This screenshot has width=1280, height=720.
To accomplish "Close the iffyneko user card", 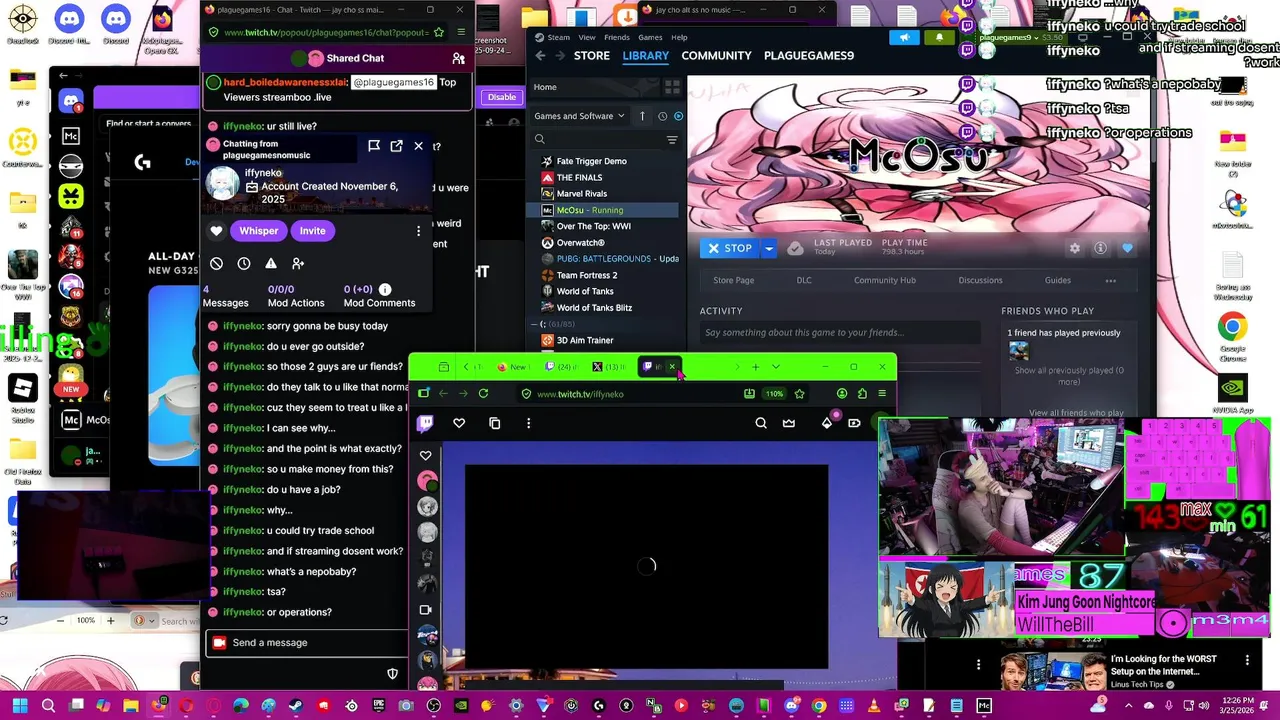I will pos(418,146).
